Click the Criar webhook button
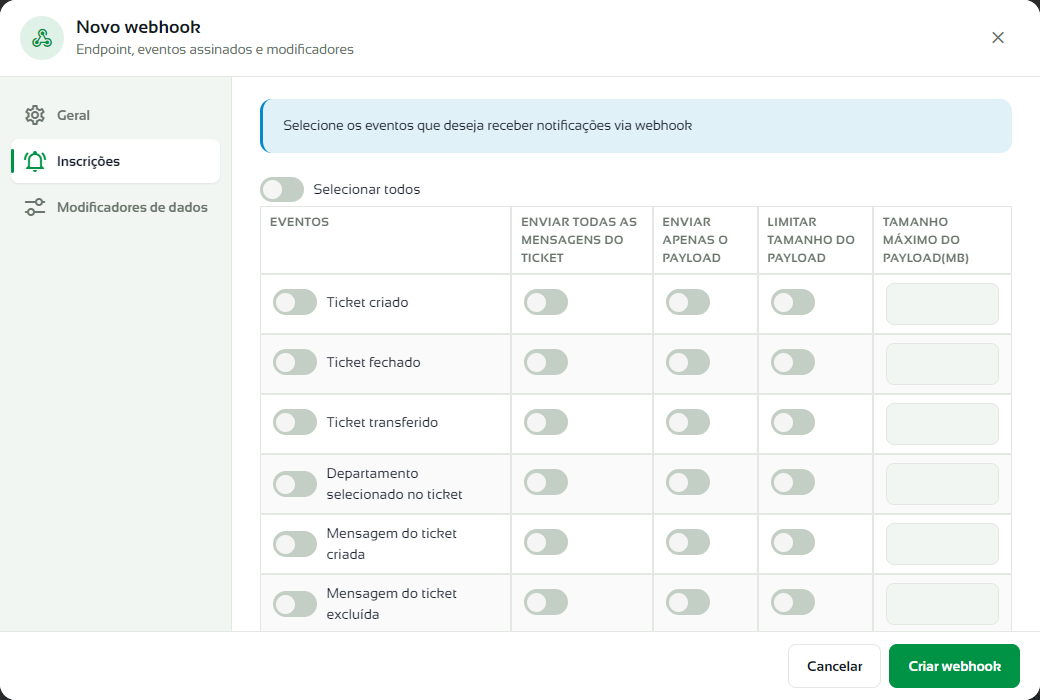Screen dimensions: 1040x700 [954, 666]
